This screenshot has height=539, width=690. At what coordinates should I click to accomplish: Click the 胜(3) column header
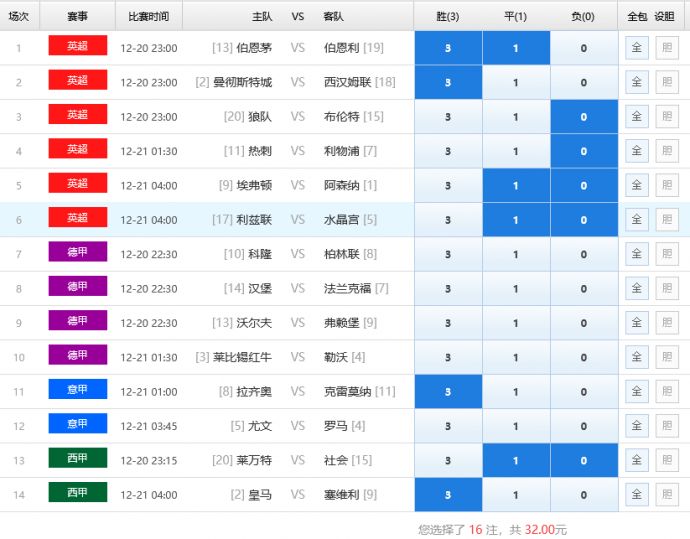(x=447, y=17)
